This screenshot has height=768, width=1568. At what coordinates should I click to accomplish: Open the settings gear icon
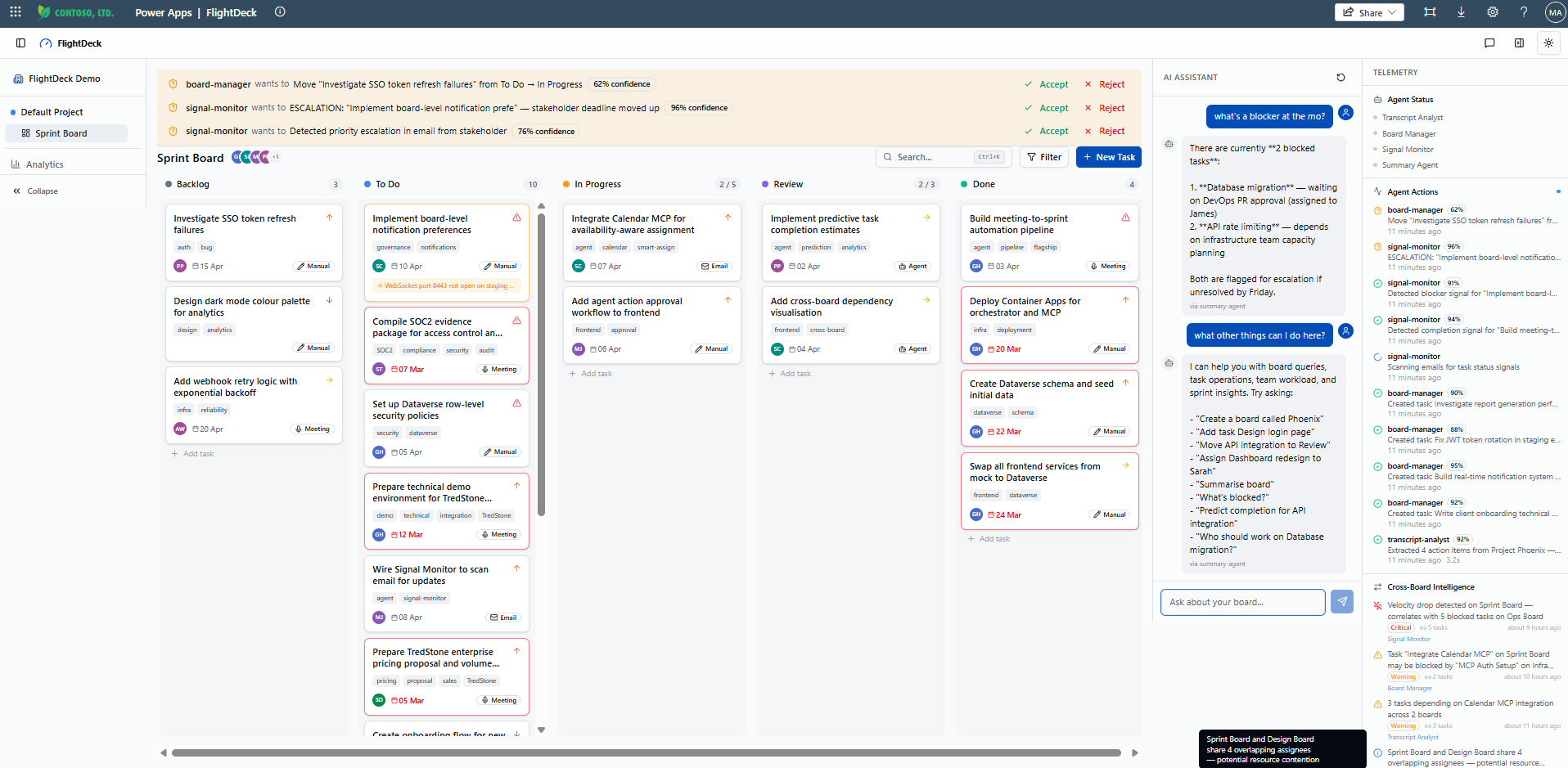pyautogui.click(x=1493, y=12)
